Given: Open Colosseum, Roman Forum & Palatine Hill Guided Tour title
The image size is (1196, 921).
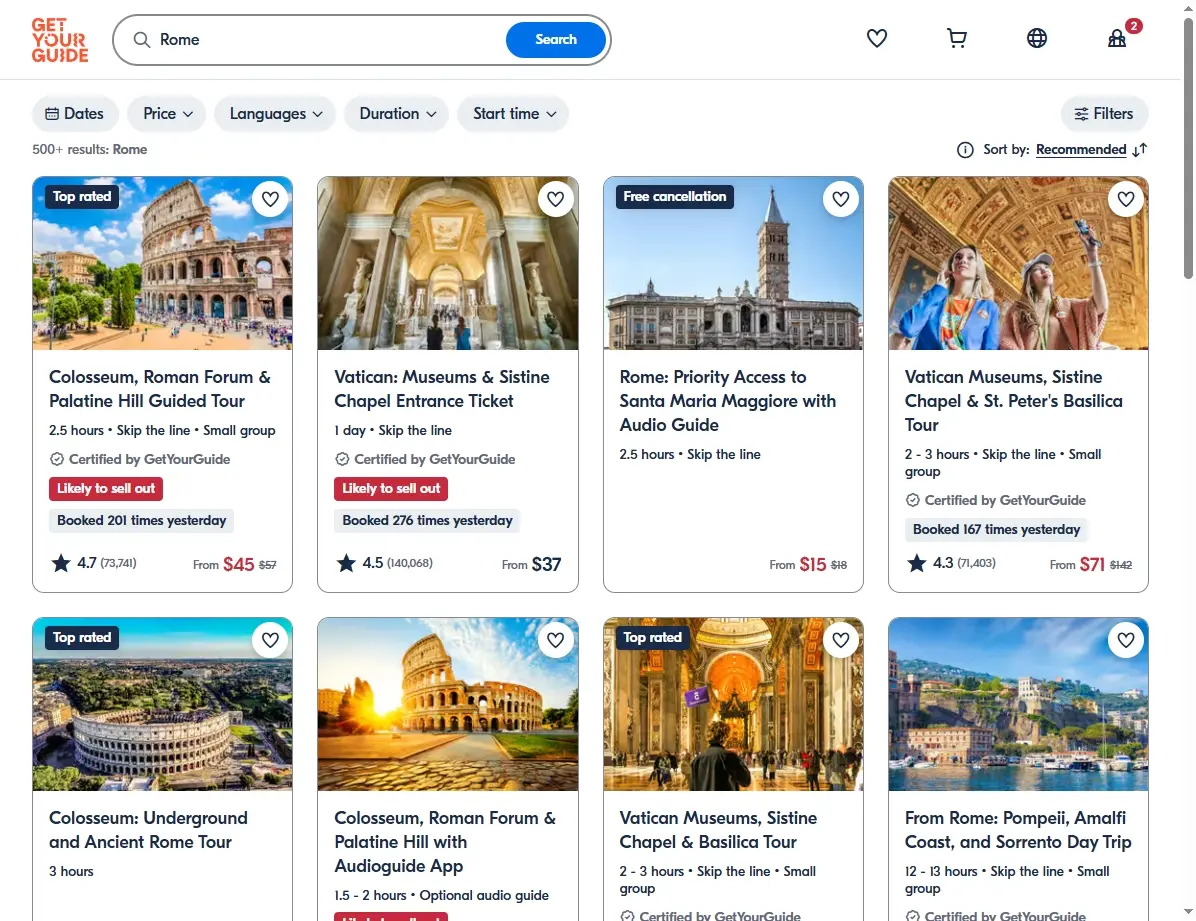Looking at the screenshot, I should point(159,389).
